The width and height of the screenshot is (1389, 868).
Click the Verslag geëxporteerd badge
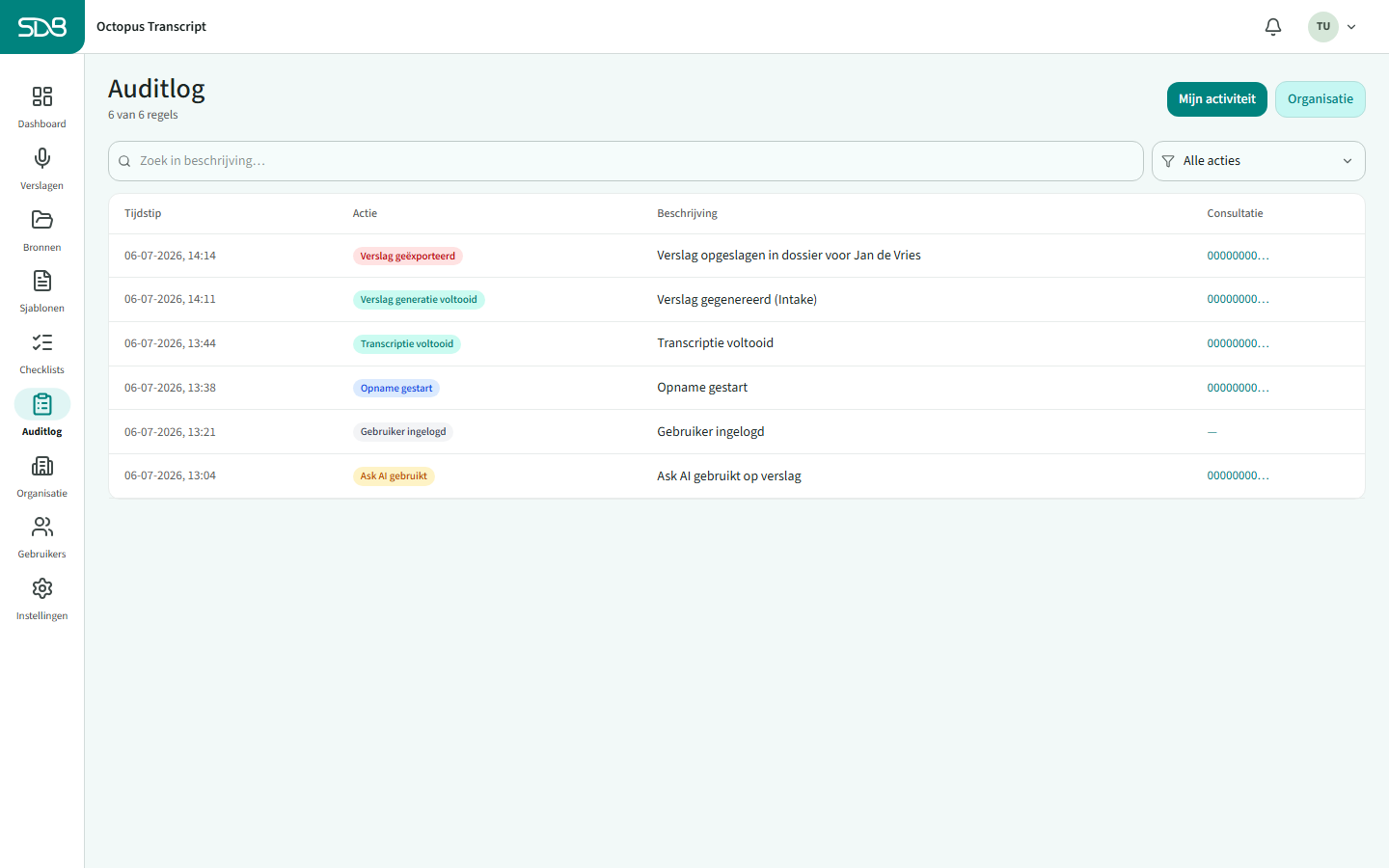coord(408,256)
